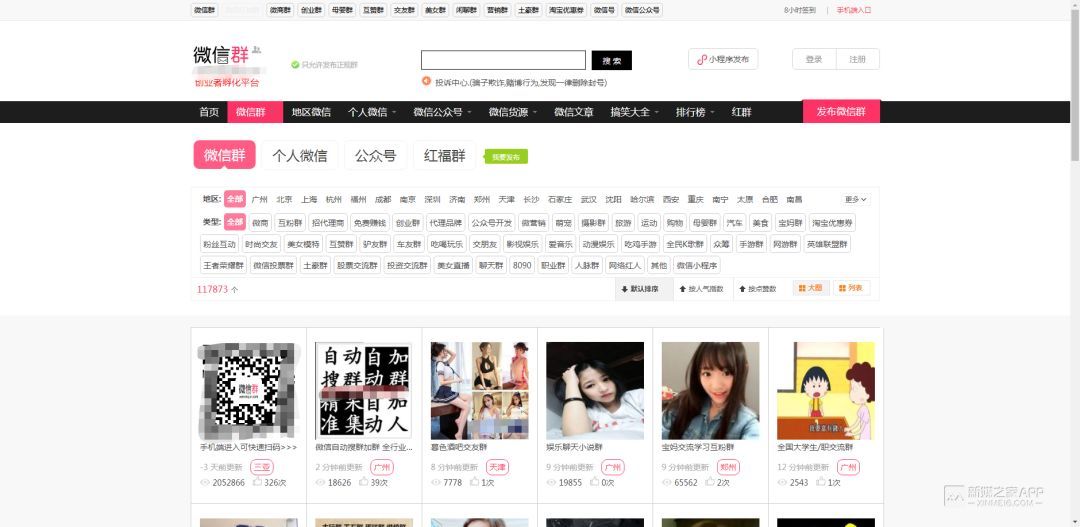Click the 天津 location tag
The image size is (1080, 527).
(x=497, y=467)
